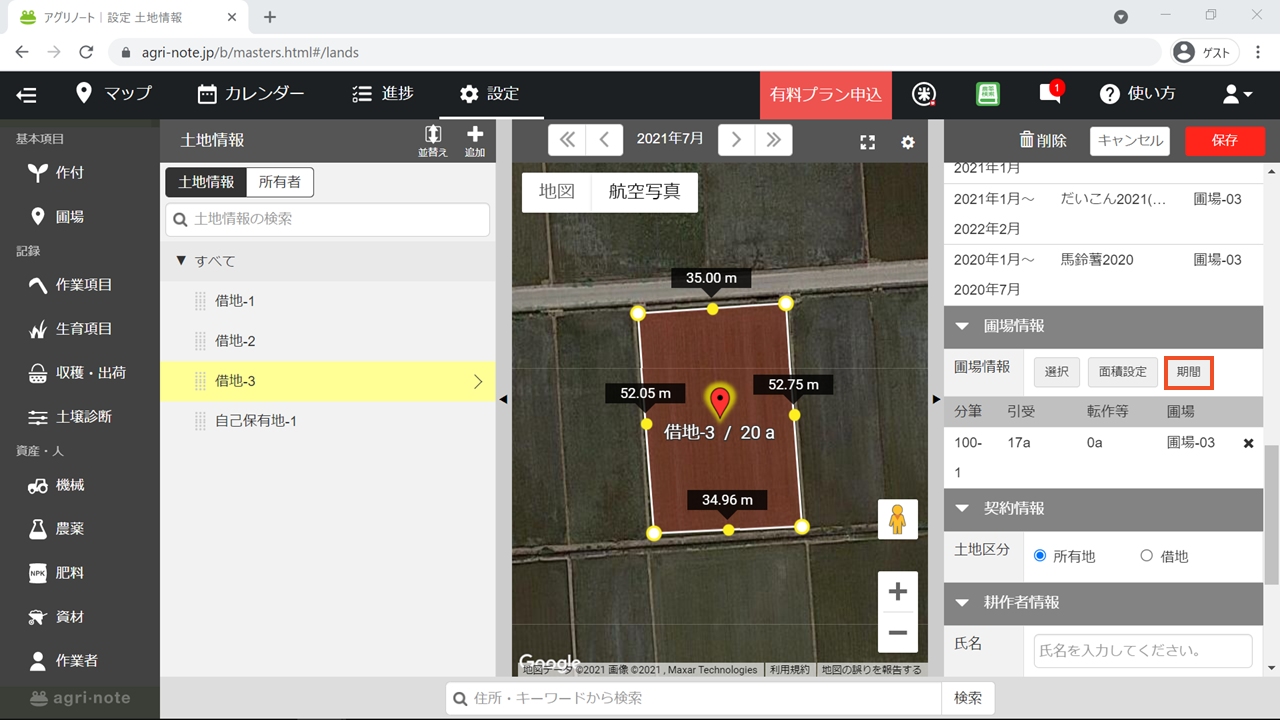
Task: Select the 借地 radio button
Action: (1147, 555)
